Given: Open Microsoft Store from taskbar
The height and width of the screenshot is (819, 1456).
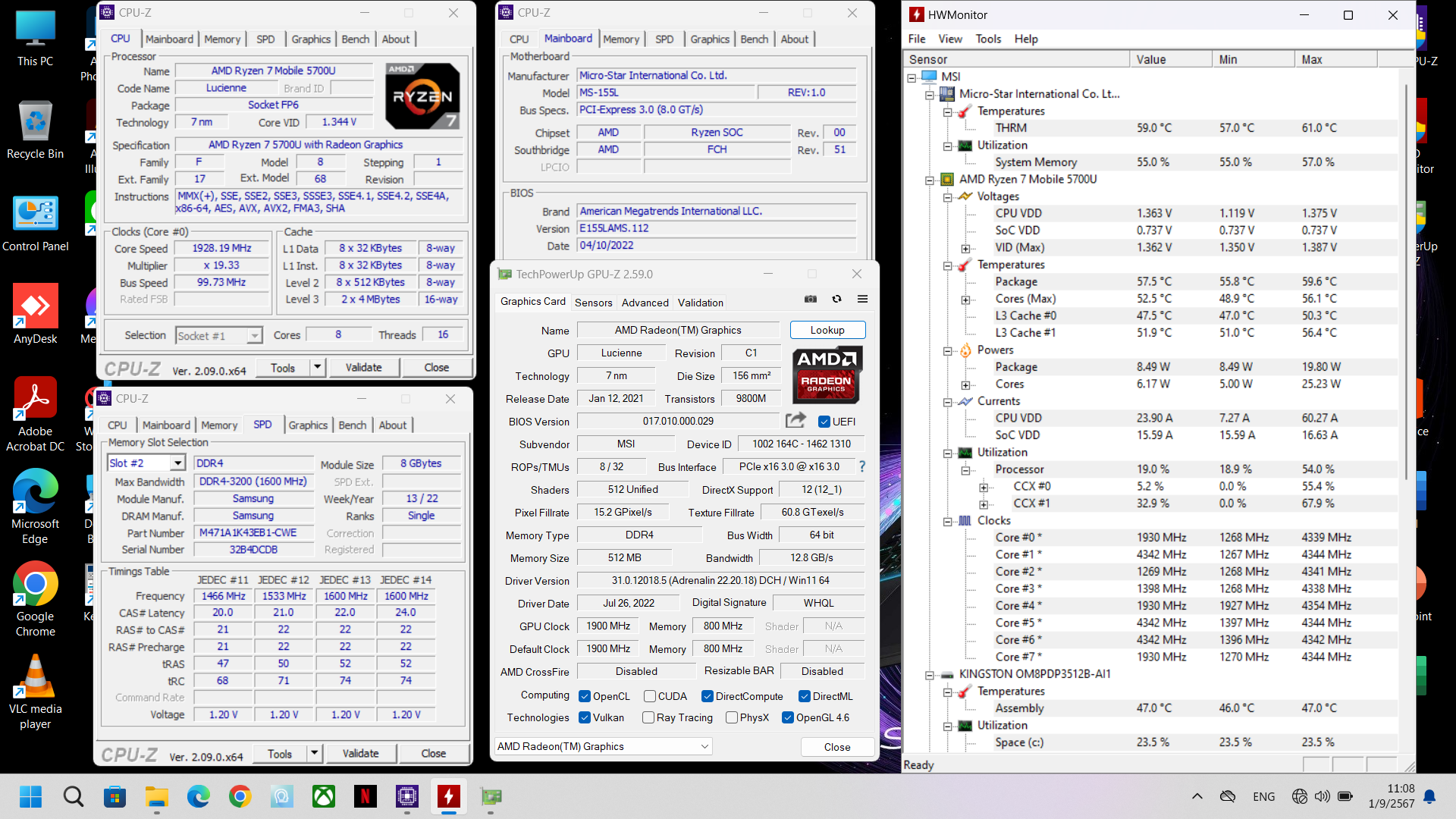Looking at the screenshot, I should pyautogui.click(x=115, y=796).
